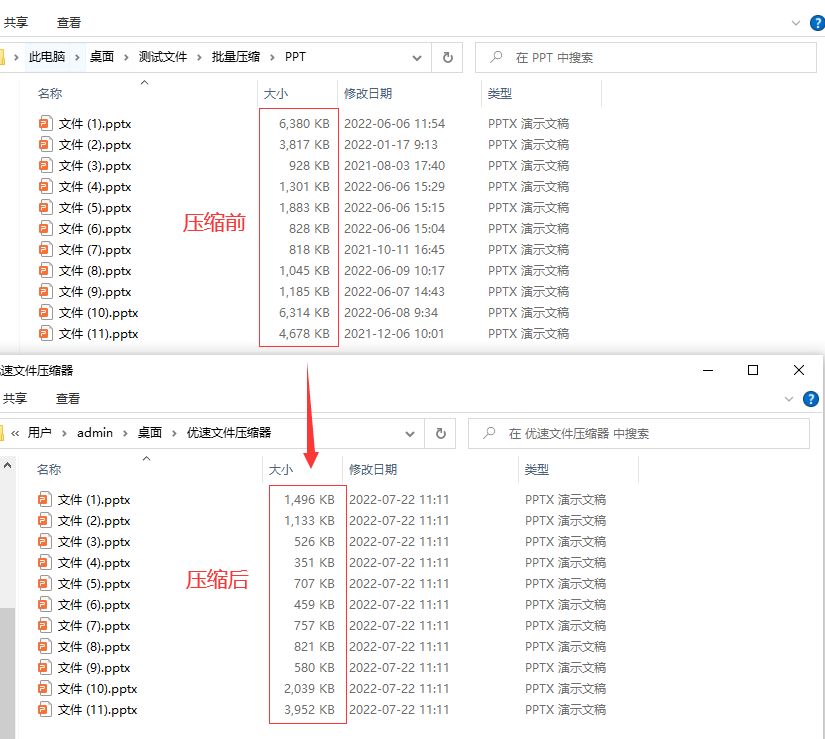Image resolution: width=825 pixels, height=739 pixels.
Task: Expand the chevron after admin in breadcrumb
Action: click(x=125, y=433)
